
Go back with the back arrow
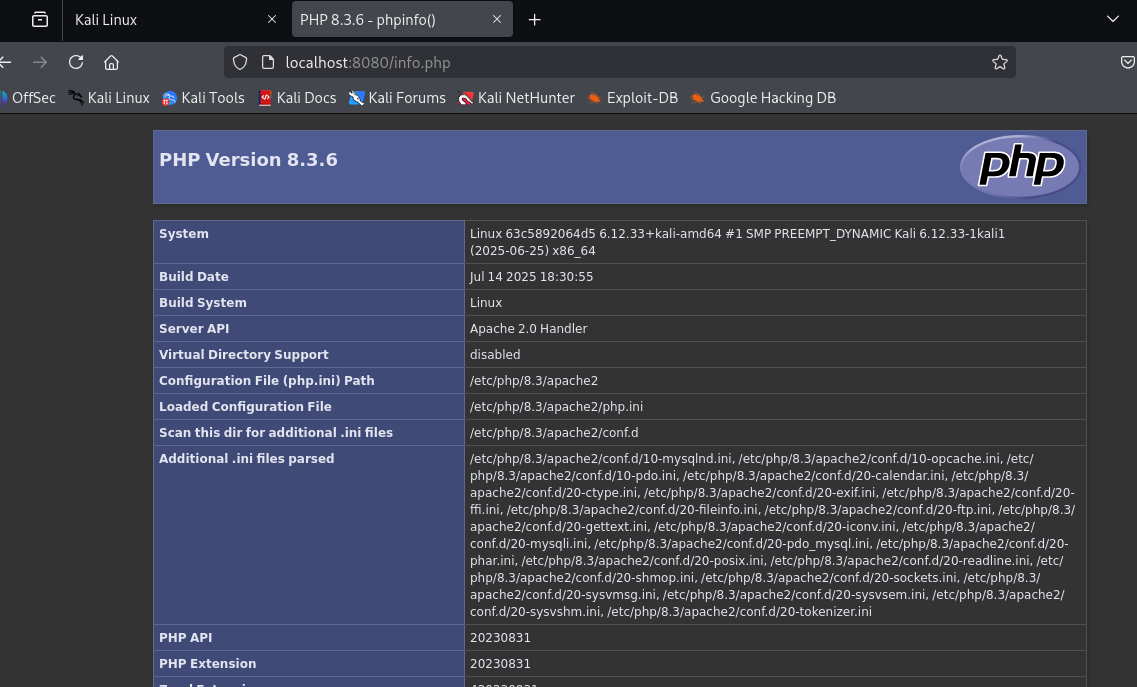point(6,62)
